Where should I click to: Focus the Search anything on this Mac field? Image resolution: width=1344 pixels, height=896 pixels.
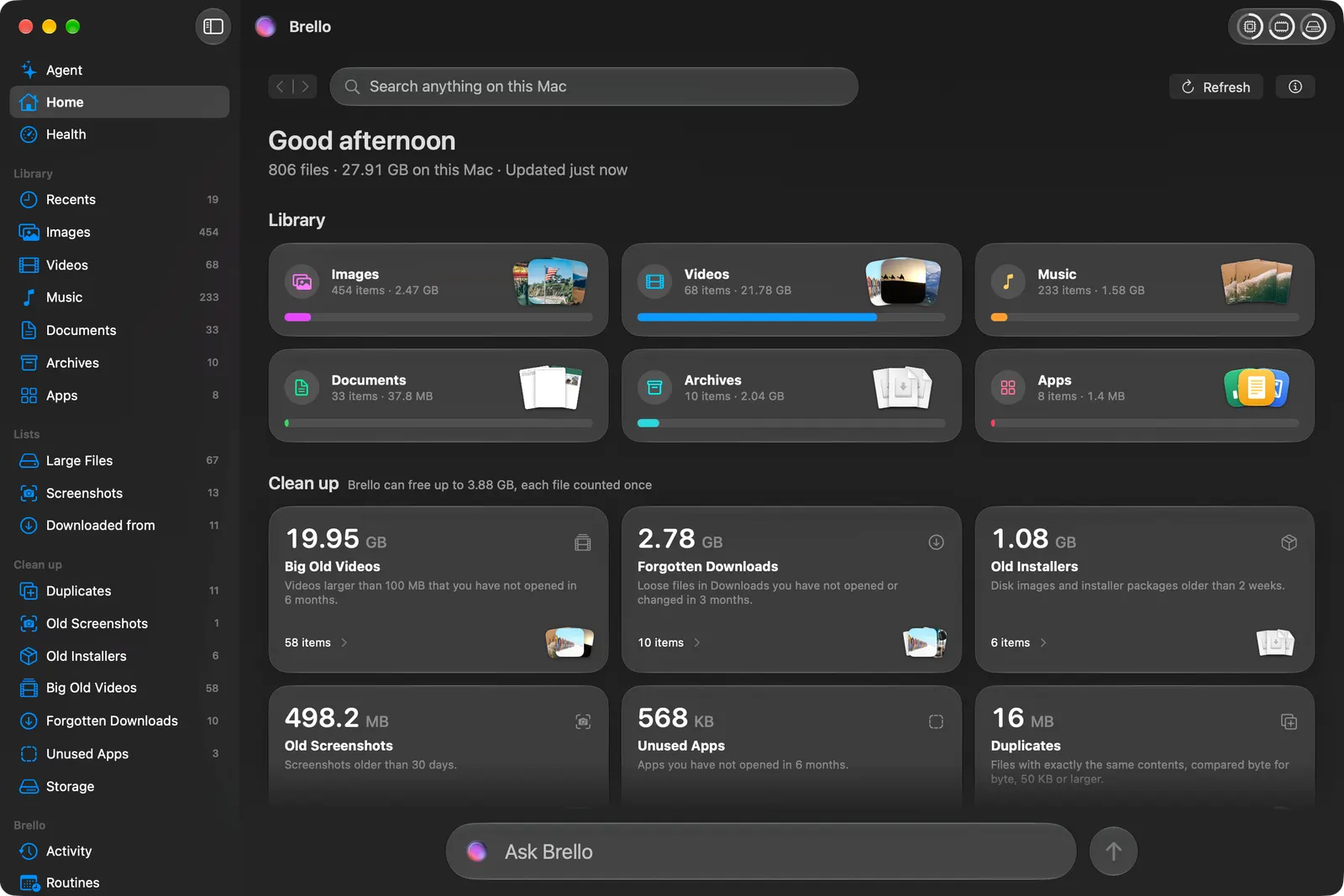pos(594,86)
